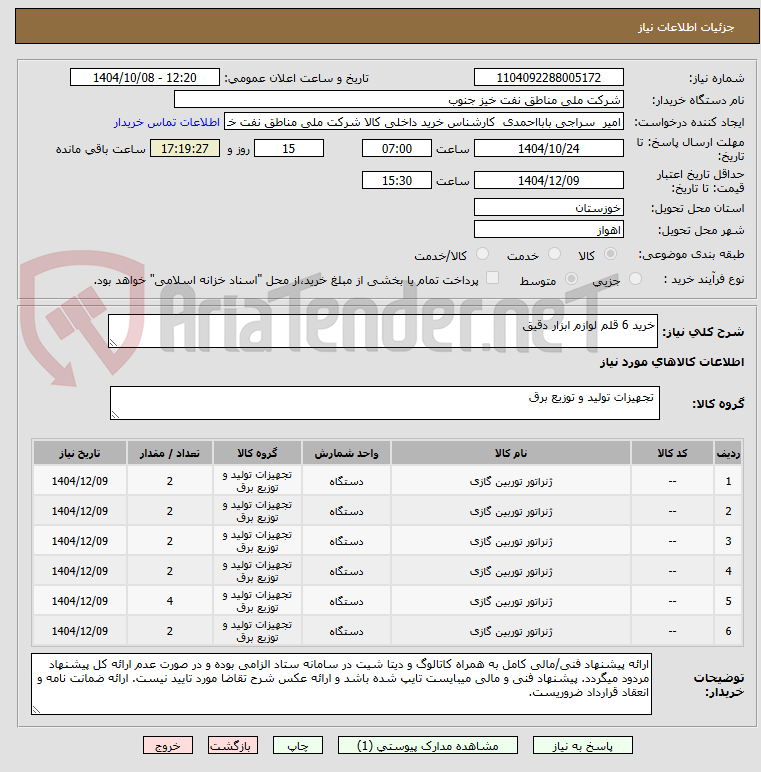Screen dimensions: 761x772
Task: Click the remaining time field 17:19:27
Action: point(185,149)
